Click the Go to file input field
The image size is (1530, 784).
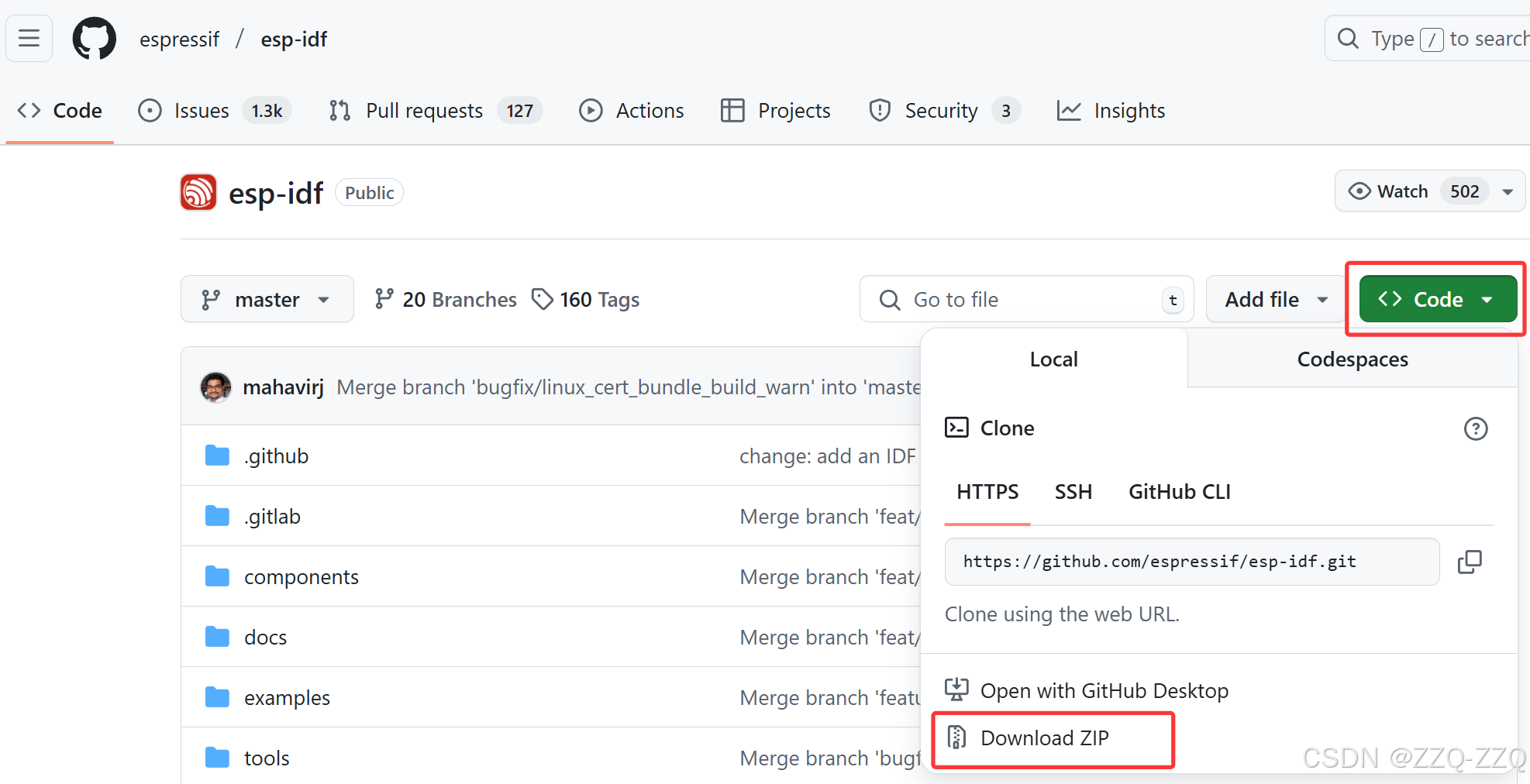click(x=1027, y=299)
